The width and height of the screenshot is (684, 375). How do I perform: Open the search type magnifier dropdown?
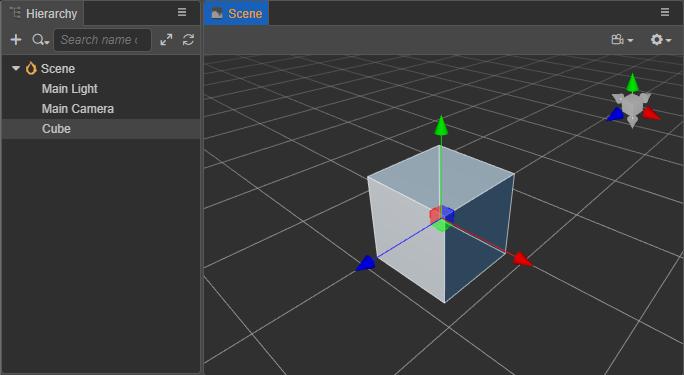click(40, 40)
